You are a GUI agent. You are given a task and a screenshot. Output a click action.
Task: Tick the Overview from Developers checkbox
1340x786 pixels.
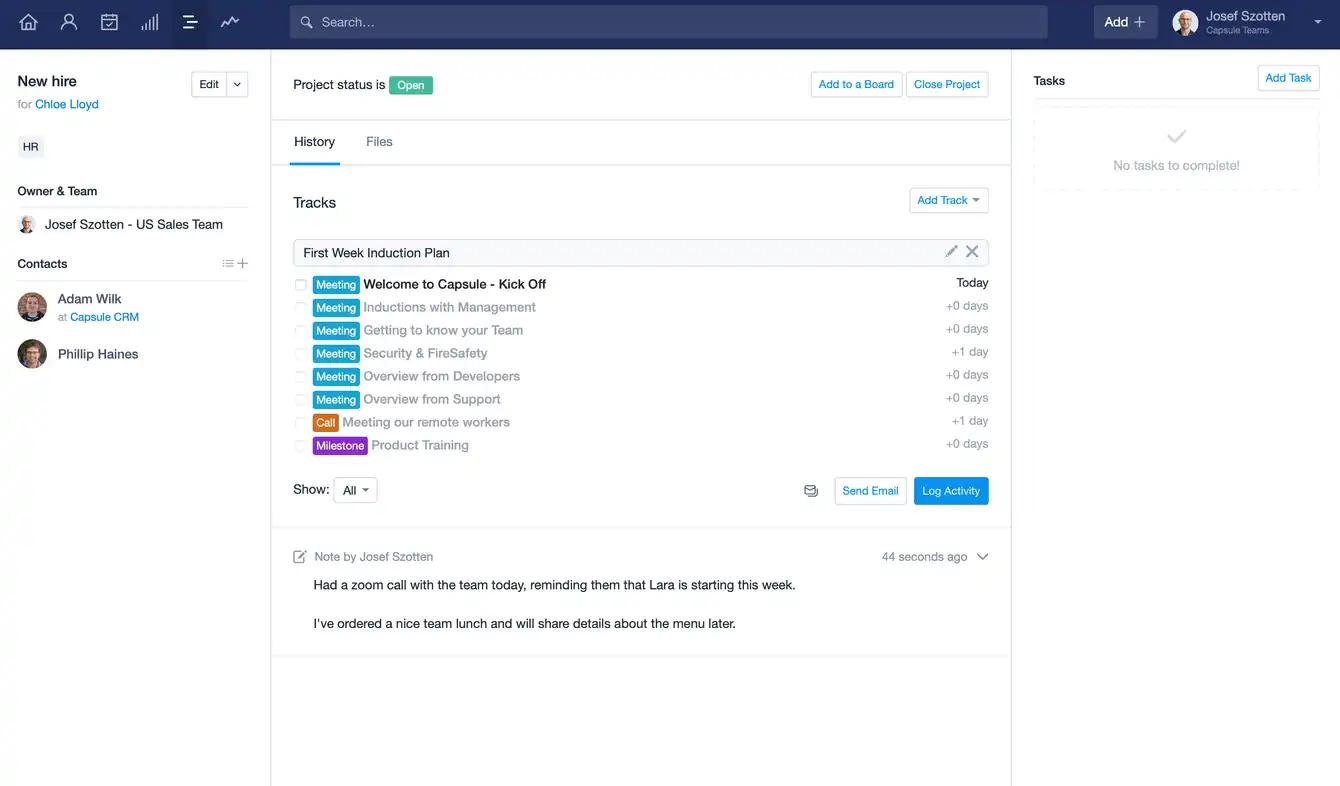coord(300,377)
